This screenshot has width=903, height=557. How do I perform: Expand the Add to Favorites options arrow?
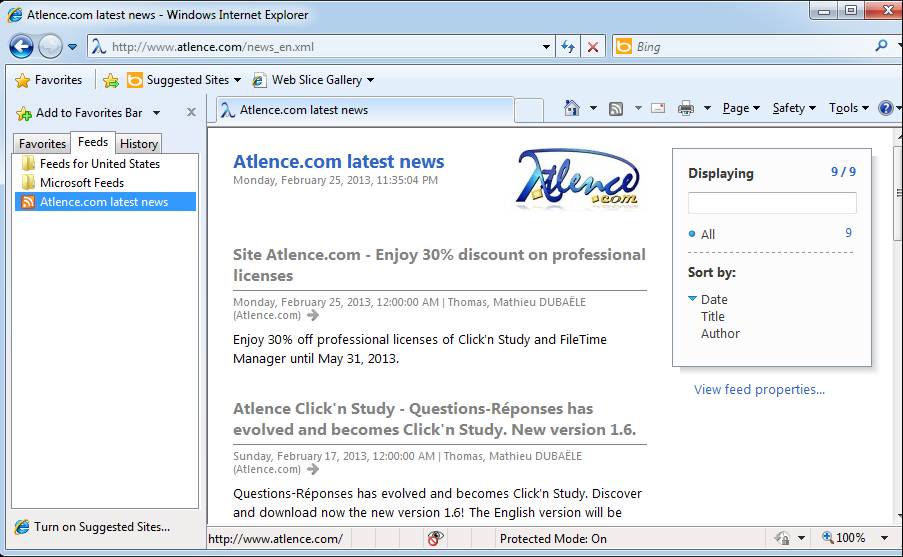coord(156,113)
